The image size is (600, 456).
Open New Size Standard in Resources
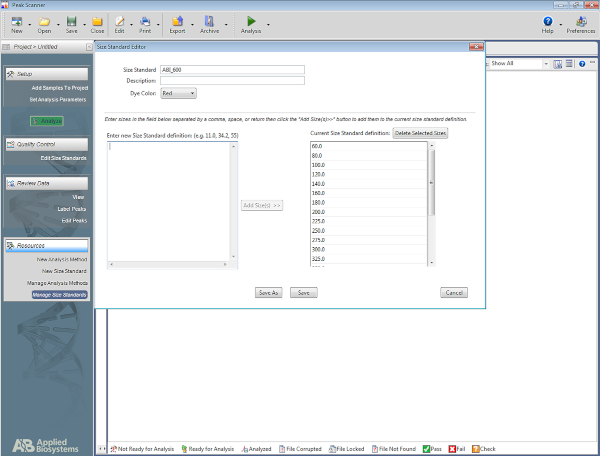63,271
